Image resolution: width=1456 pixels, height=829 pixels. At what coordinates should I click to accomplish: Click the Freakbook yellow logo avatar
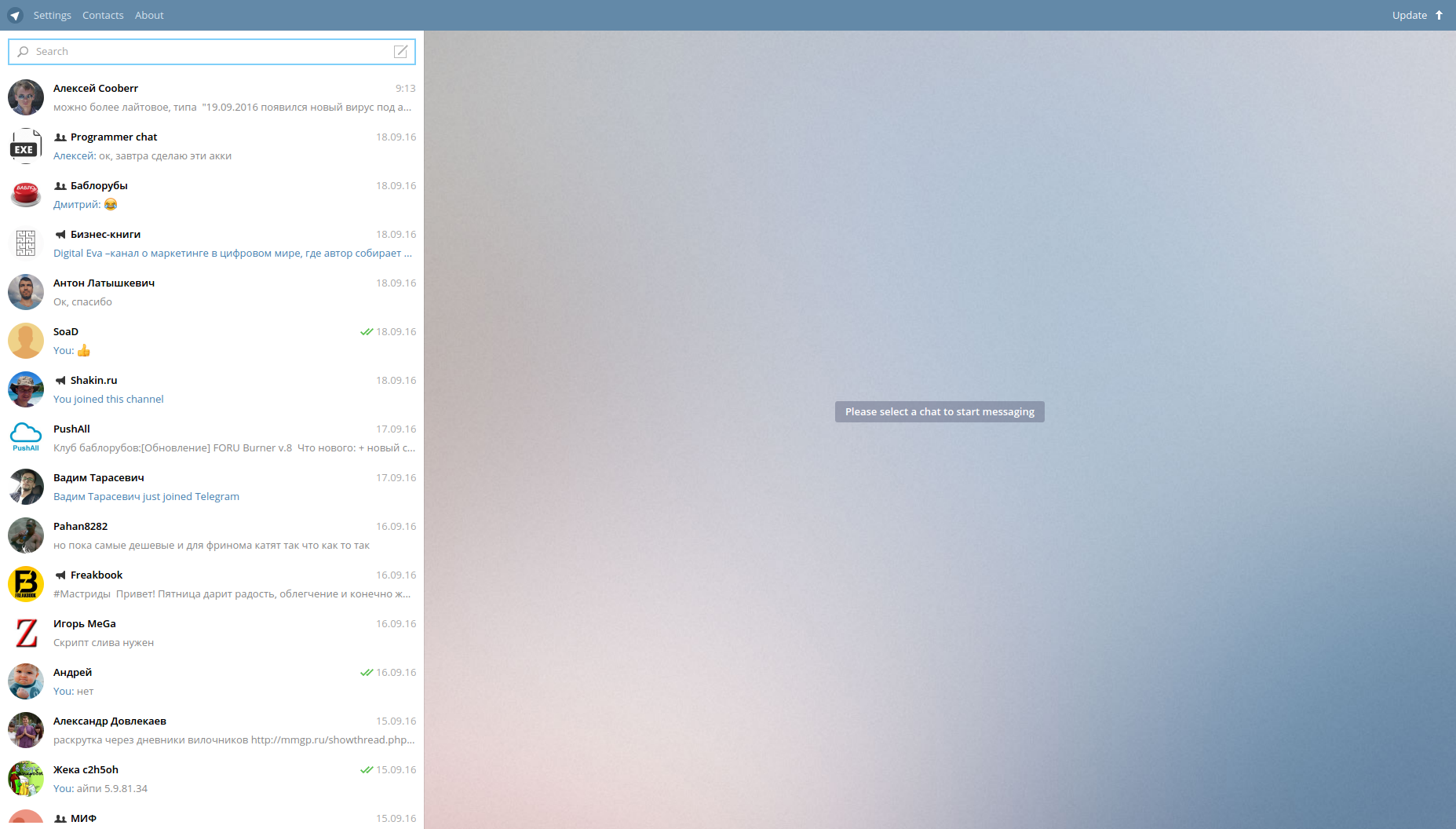point(26,584)
